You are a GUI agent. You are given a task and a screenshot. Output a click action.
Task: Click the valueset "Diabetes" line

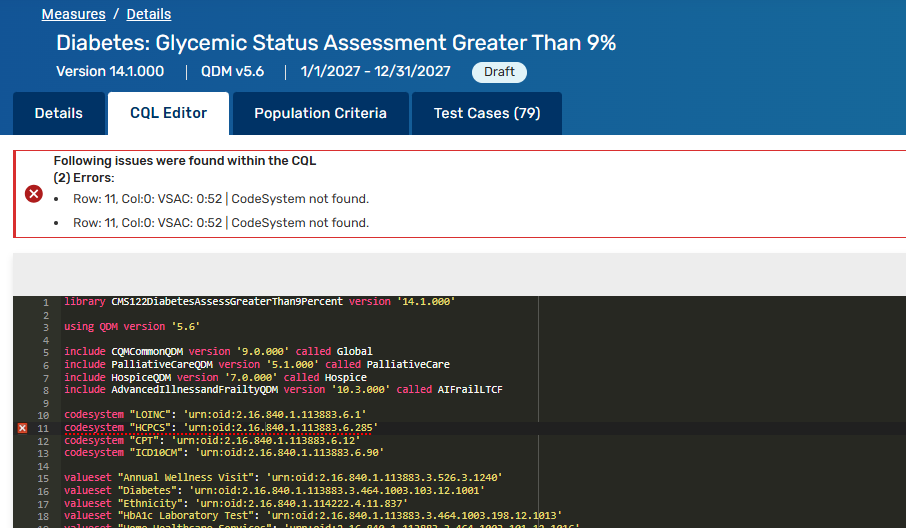pos(274,491)
